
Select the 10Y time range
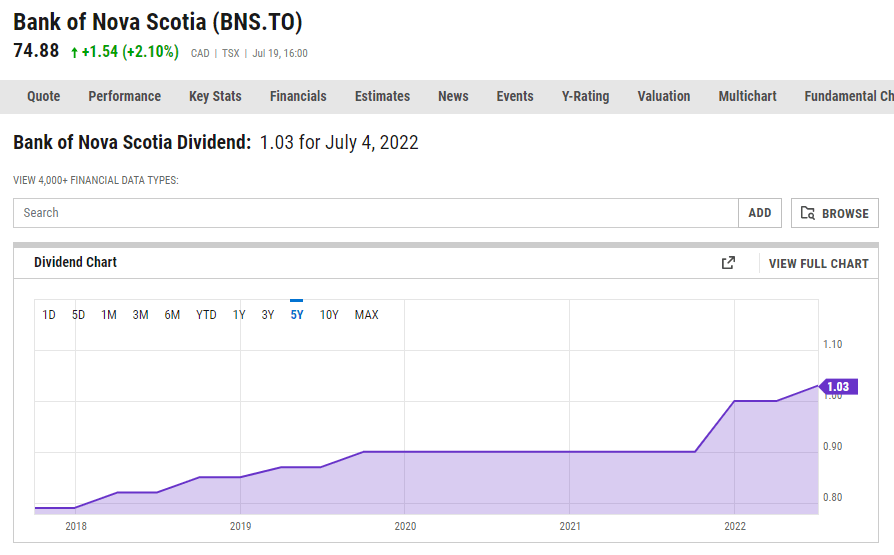point(329,315)
